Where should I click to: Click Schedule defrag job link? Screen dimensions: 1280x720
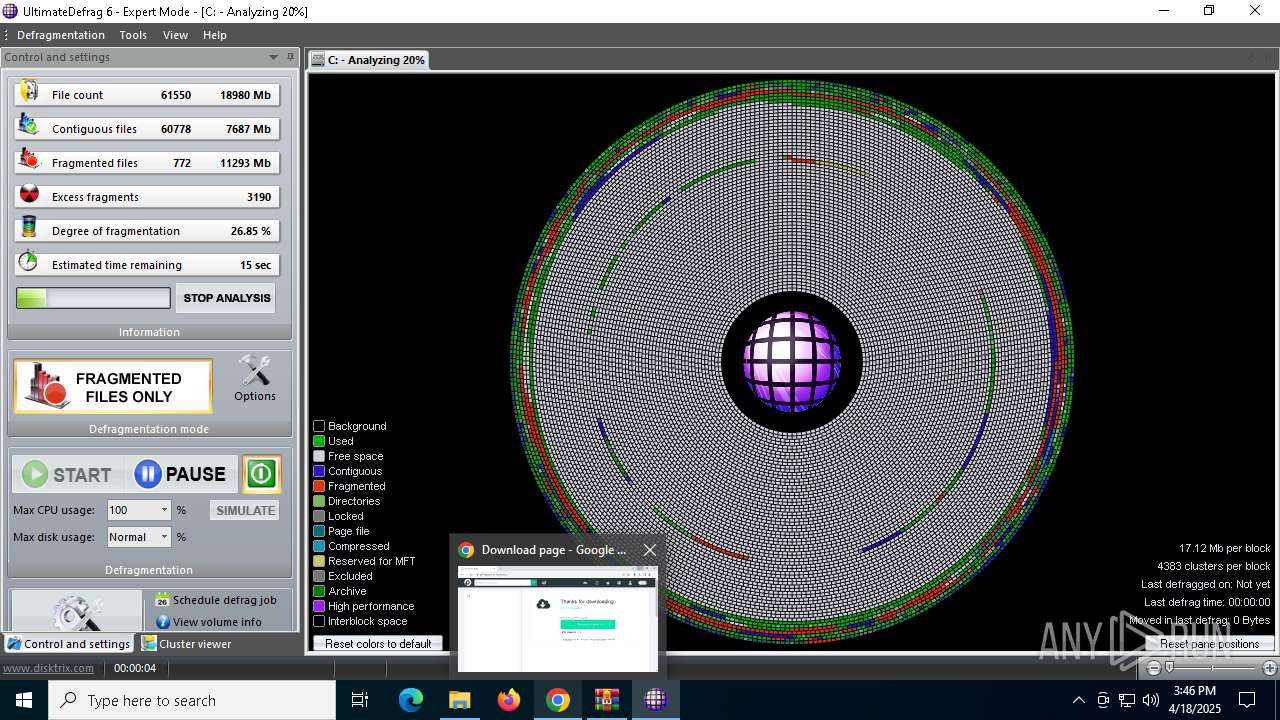click(224, 600)
